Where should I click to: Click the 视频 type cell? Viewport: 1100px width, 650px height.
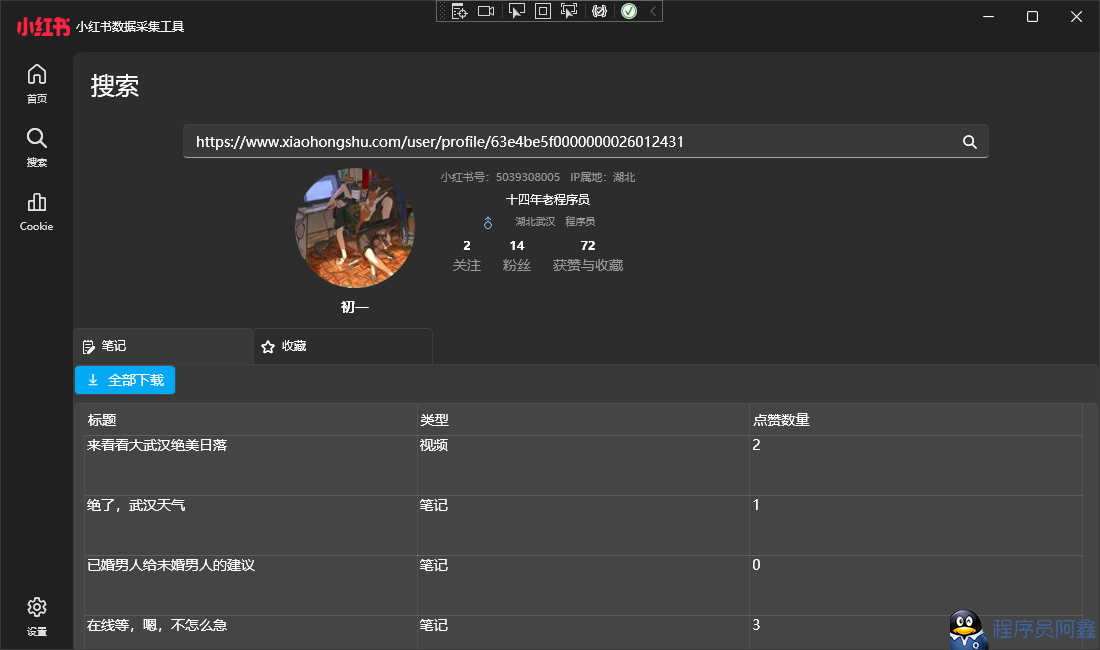pyautogui.click(x=583, y=466)
